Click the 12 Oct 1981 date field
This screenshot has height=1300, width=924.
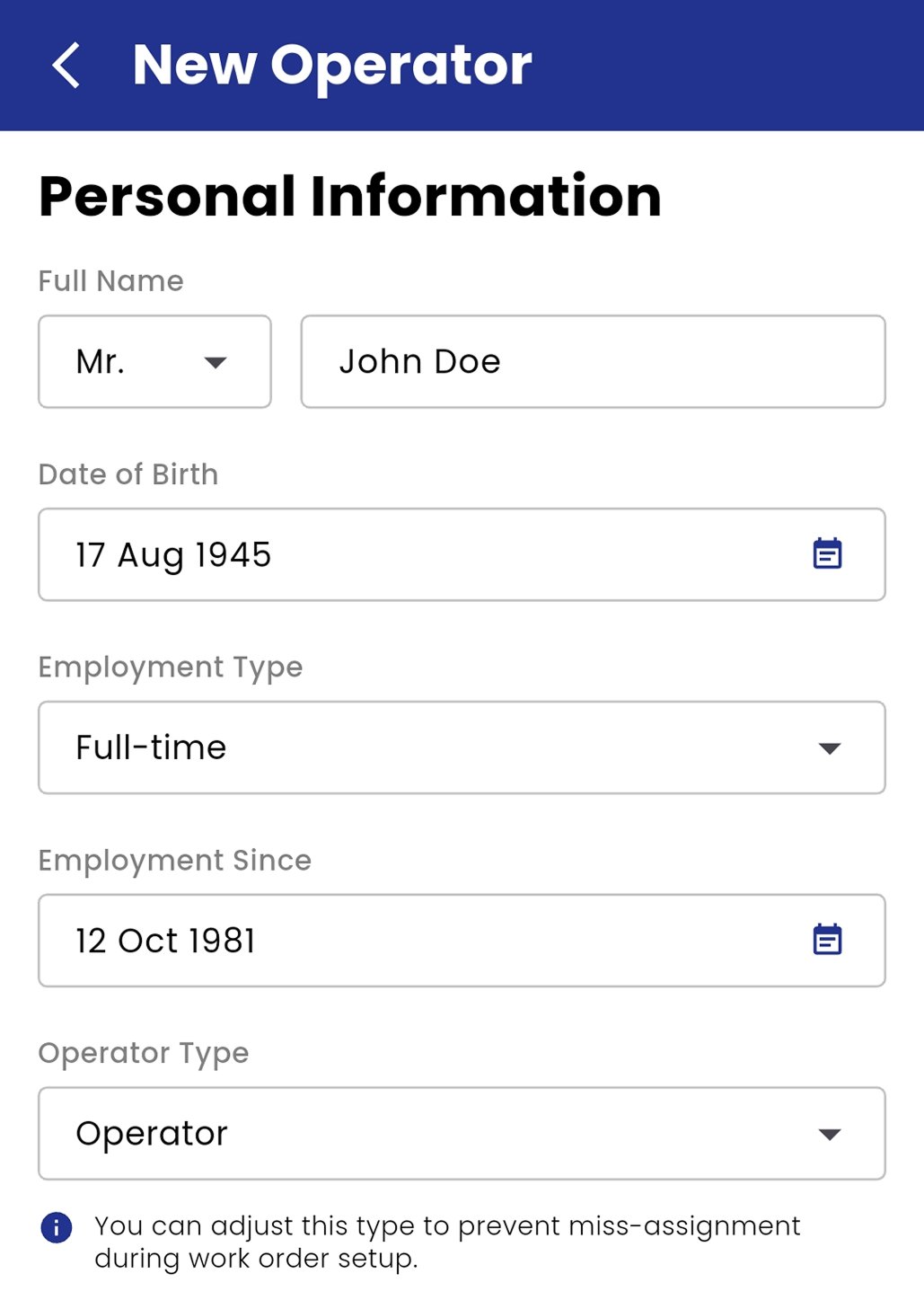tap(359, 939)
